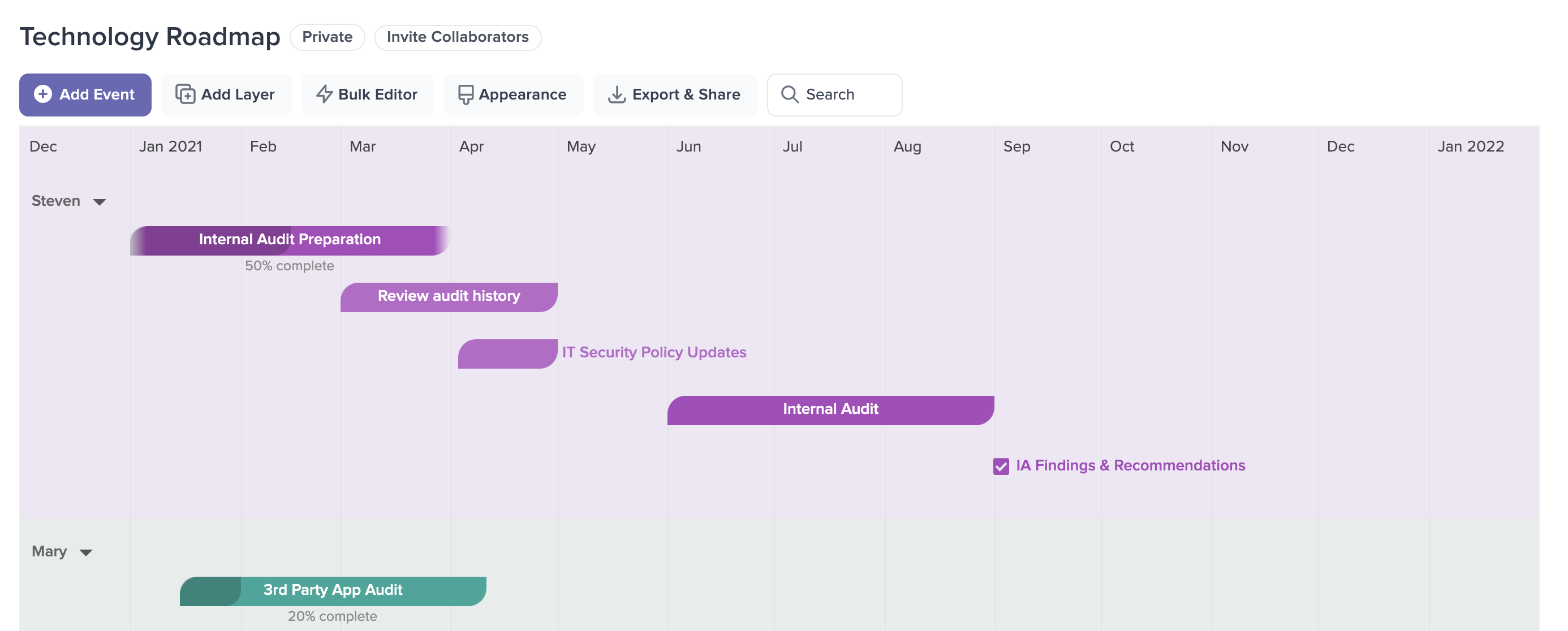The height and width of the screenshot is (631, 1568).
Task: Click the 50% complete progress text
Action: point(289,266)
